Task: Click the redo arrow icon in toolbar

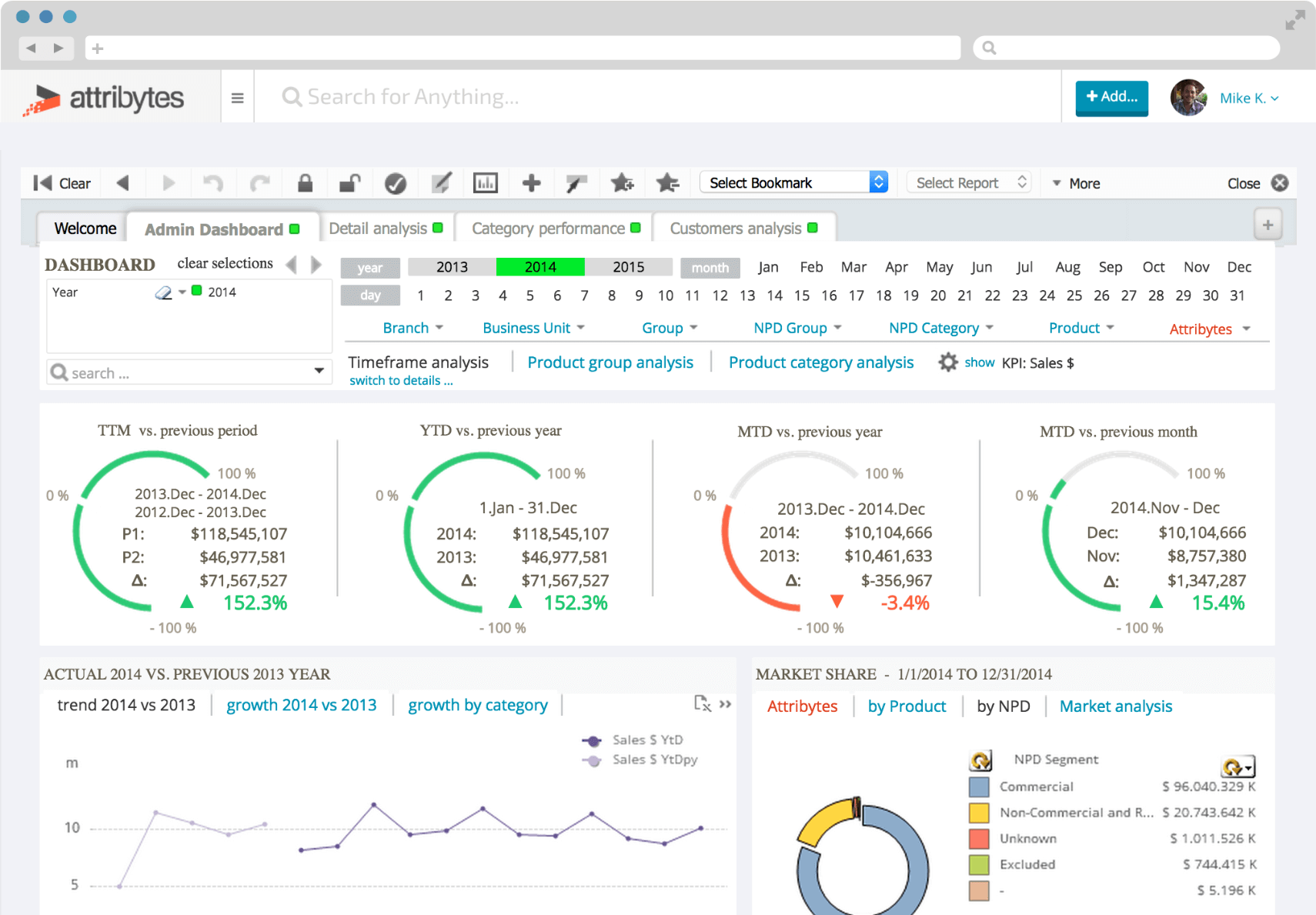Action: [260, 182]
